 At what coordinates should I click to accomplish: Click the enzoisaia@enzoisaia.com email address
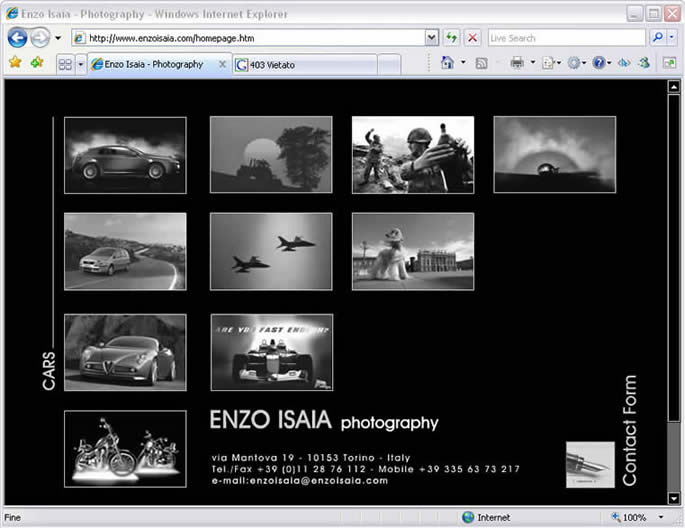(x=299, y=481)
